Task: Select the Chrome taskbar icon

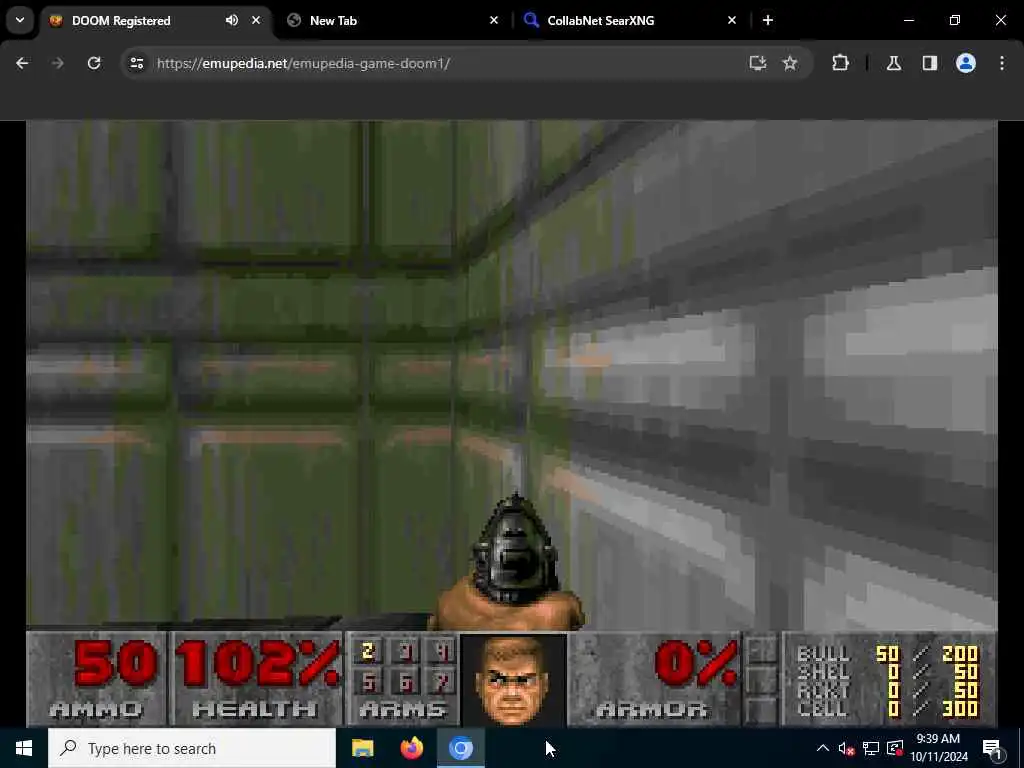Action: 460,748
